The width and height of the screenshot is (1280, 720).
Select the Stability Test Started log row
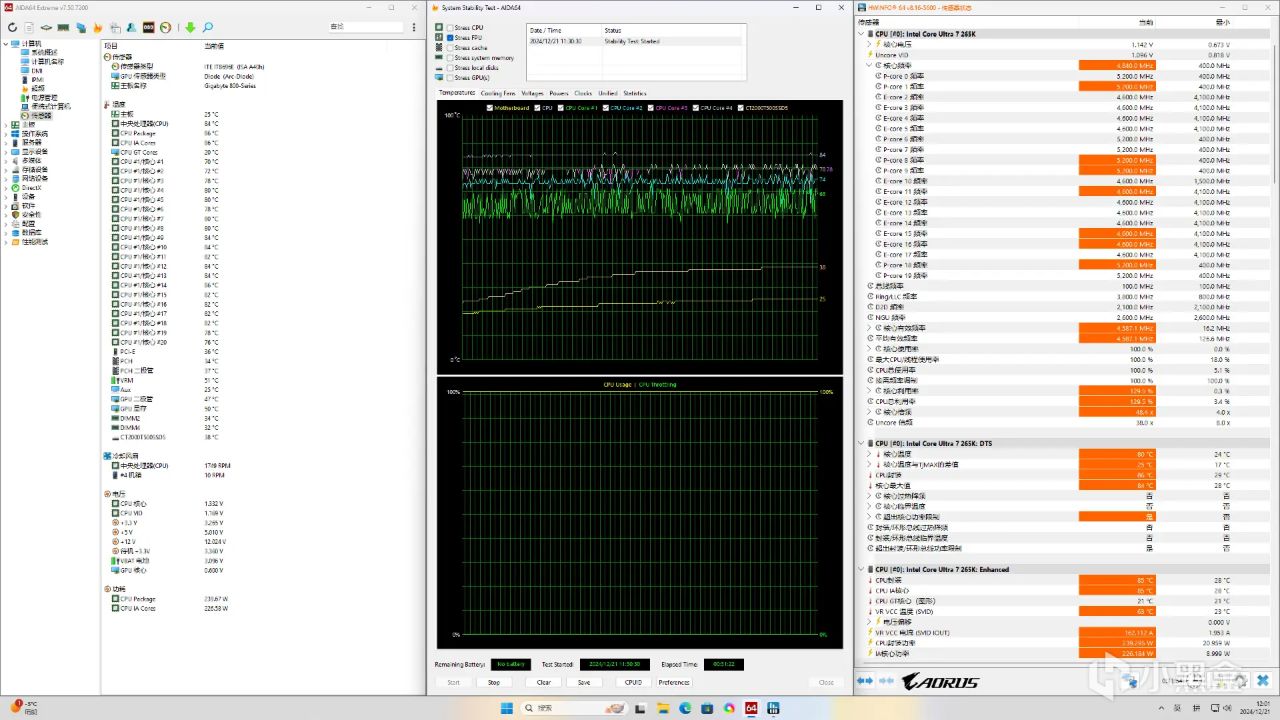click(635, 41)
